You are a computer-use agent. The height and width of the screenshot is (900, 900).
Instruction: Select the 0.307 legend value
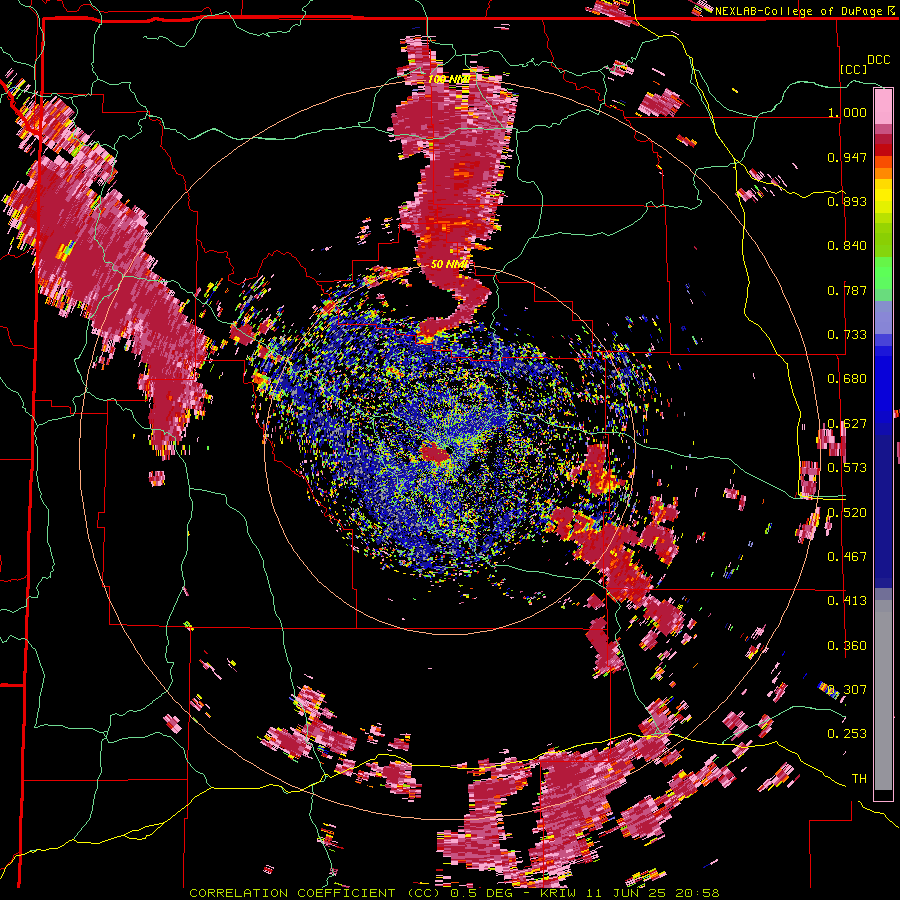click(847, 689)
